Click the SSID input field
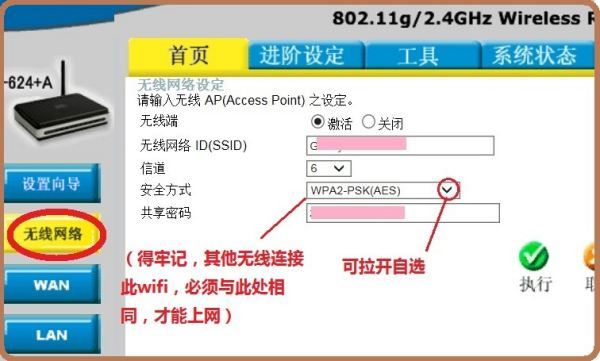The image size is (600, 361). coord(400,145)
